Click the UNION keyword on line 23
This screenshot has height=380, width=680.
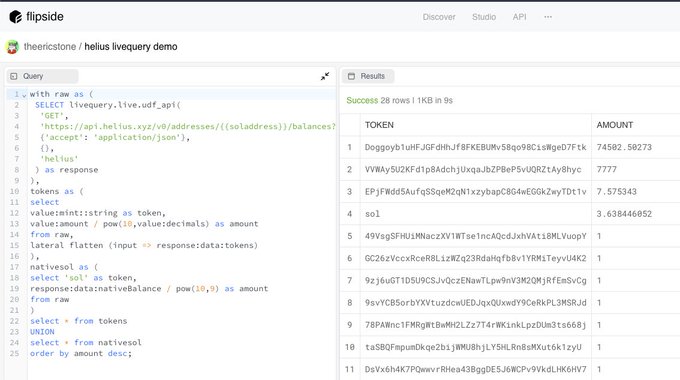(x=42, y=332)
